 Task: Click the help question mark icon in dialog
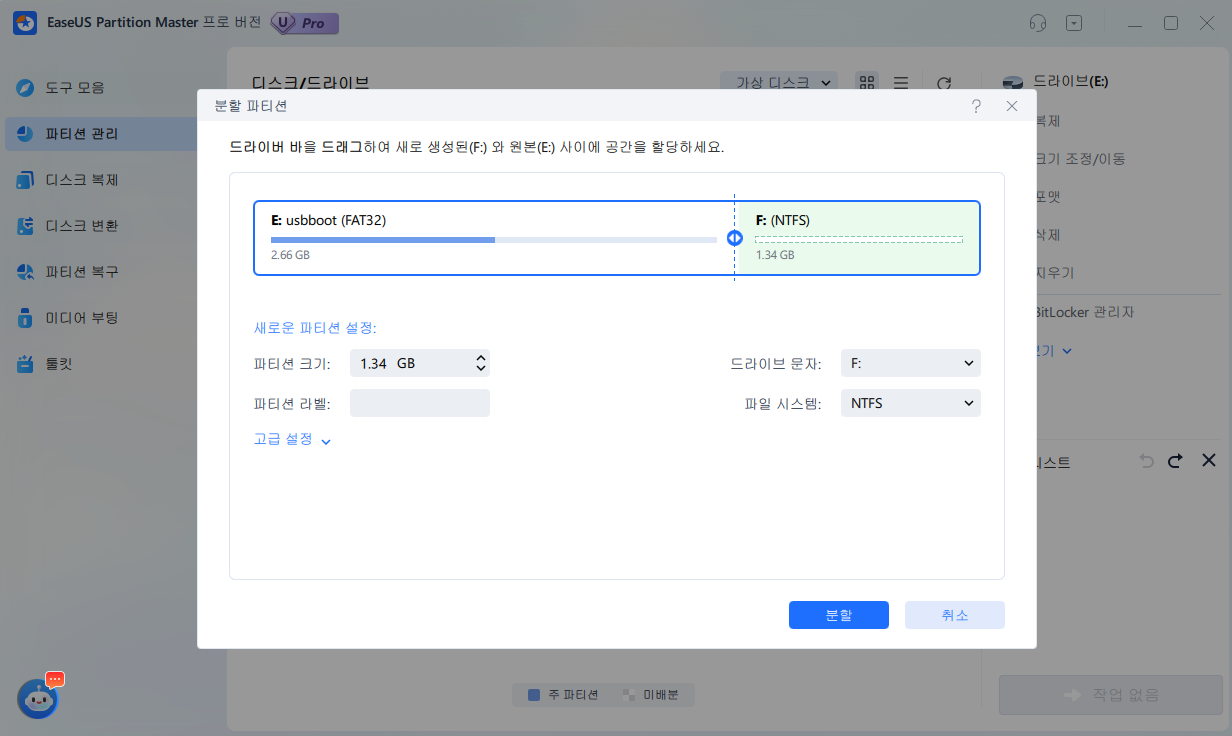976,106
